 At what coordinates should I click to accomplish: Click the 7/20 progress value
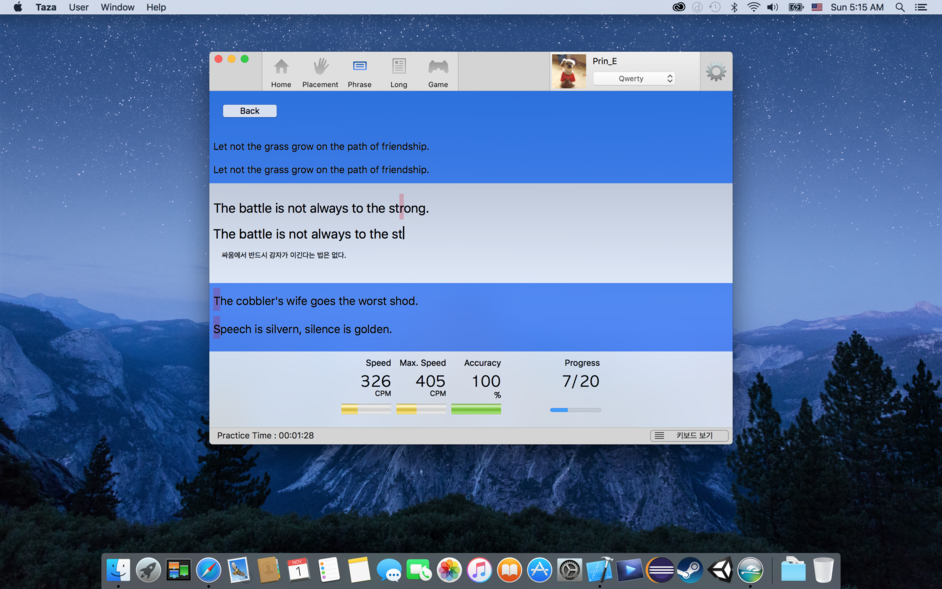click(x=580, y=381)
